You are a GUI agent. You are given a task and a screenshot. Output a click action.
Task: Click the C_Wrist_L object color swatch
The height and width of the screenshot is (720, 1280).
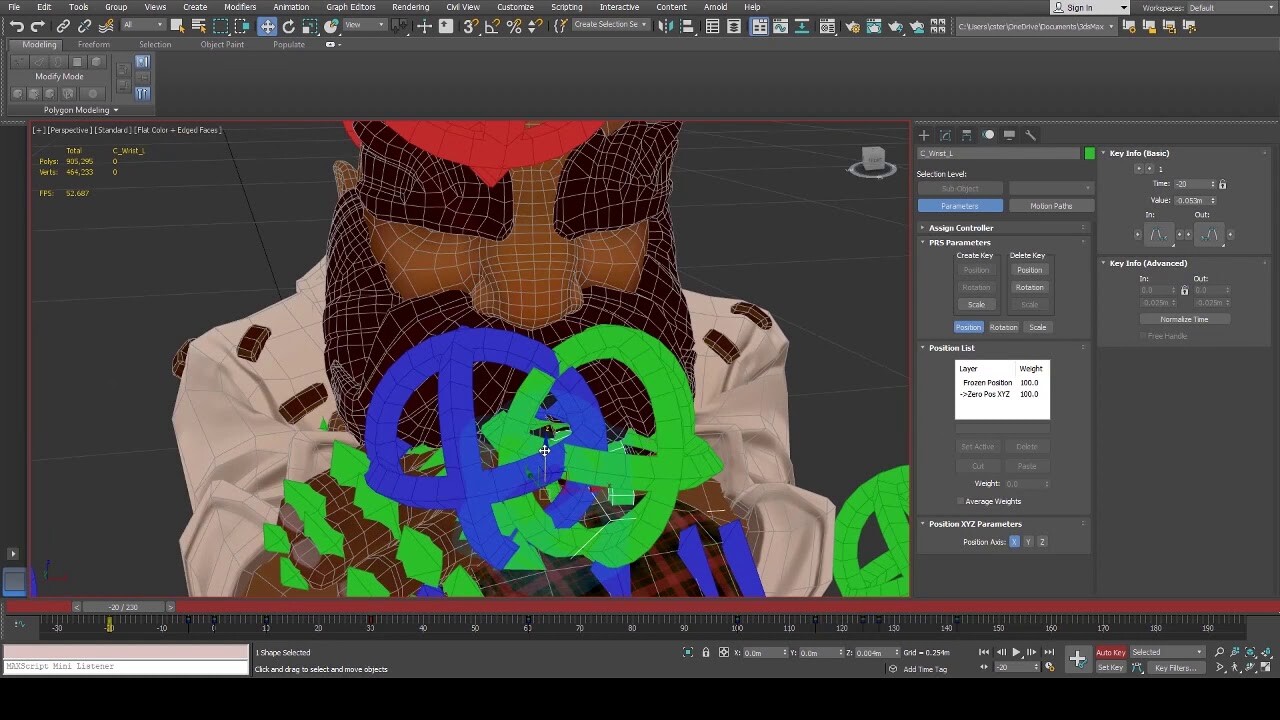tap(1089, 154)
